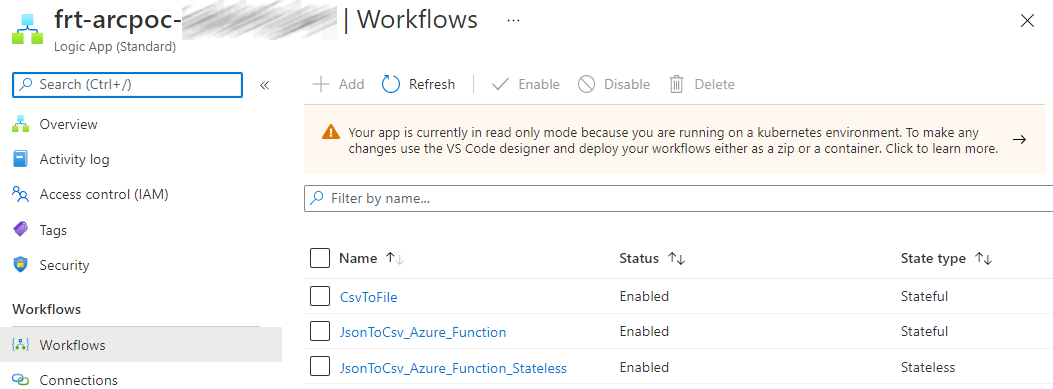Click the Add button in toolbar
The width and height of the screenshot is (1053, 389).
coord(338,84)
